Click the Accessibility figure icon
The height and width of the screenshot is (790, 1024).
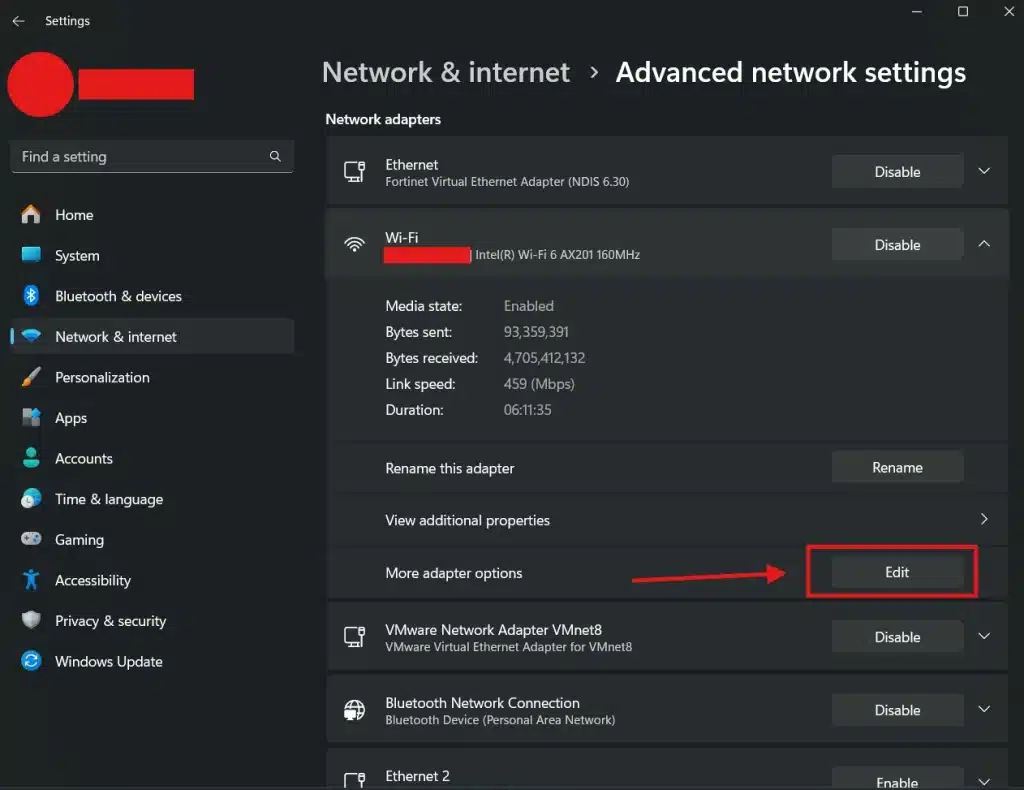point(31,580)
